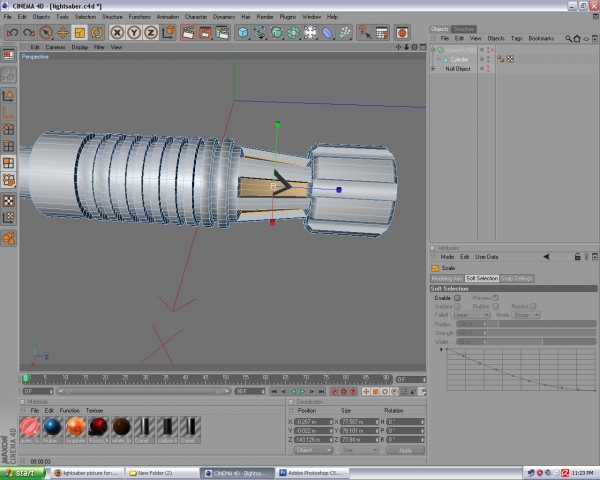This screenshot has height=480, width=600.
Task: Go to end of animation
Action: coord(321,391)
